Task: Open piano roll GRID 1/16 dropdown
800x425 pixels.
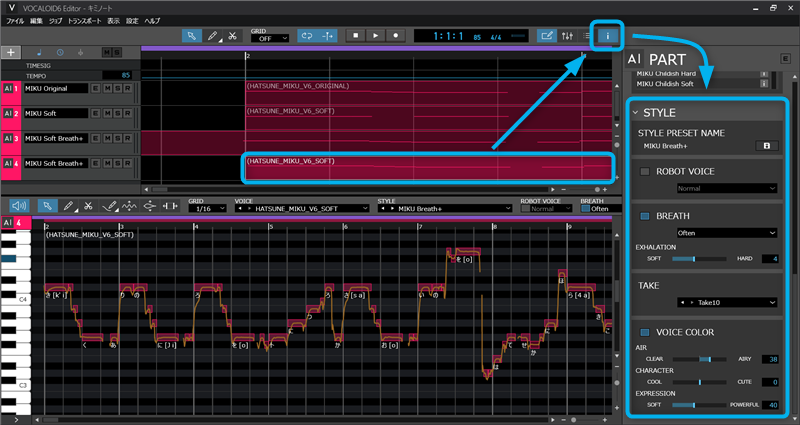Action: (x=207, y=209)
